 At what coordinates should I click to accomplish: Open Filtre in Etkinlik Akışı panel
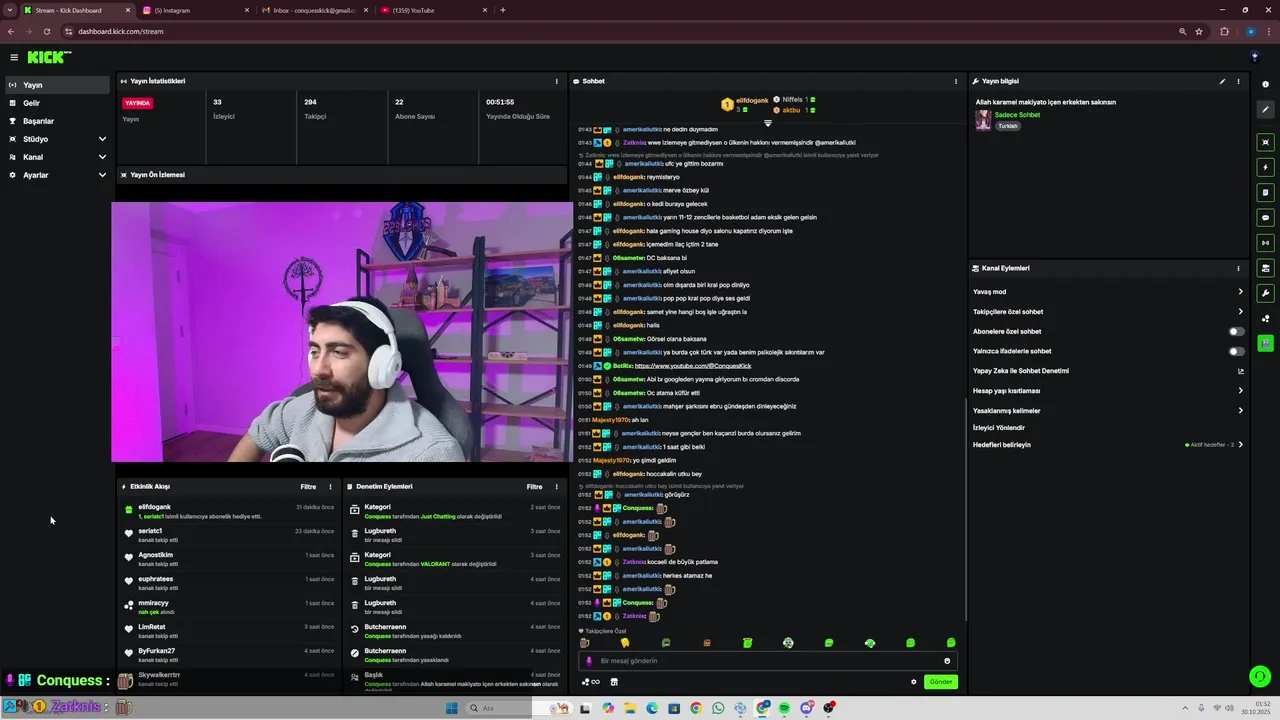pos(308,487)
